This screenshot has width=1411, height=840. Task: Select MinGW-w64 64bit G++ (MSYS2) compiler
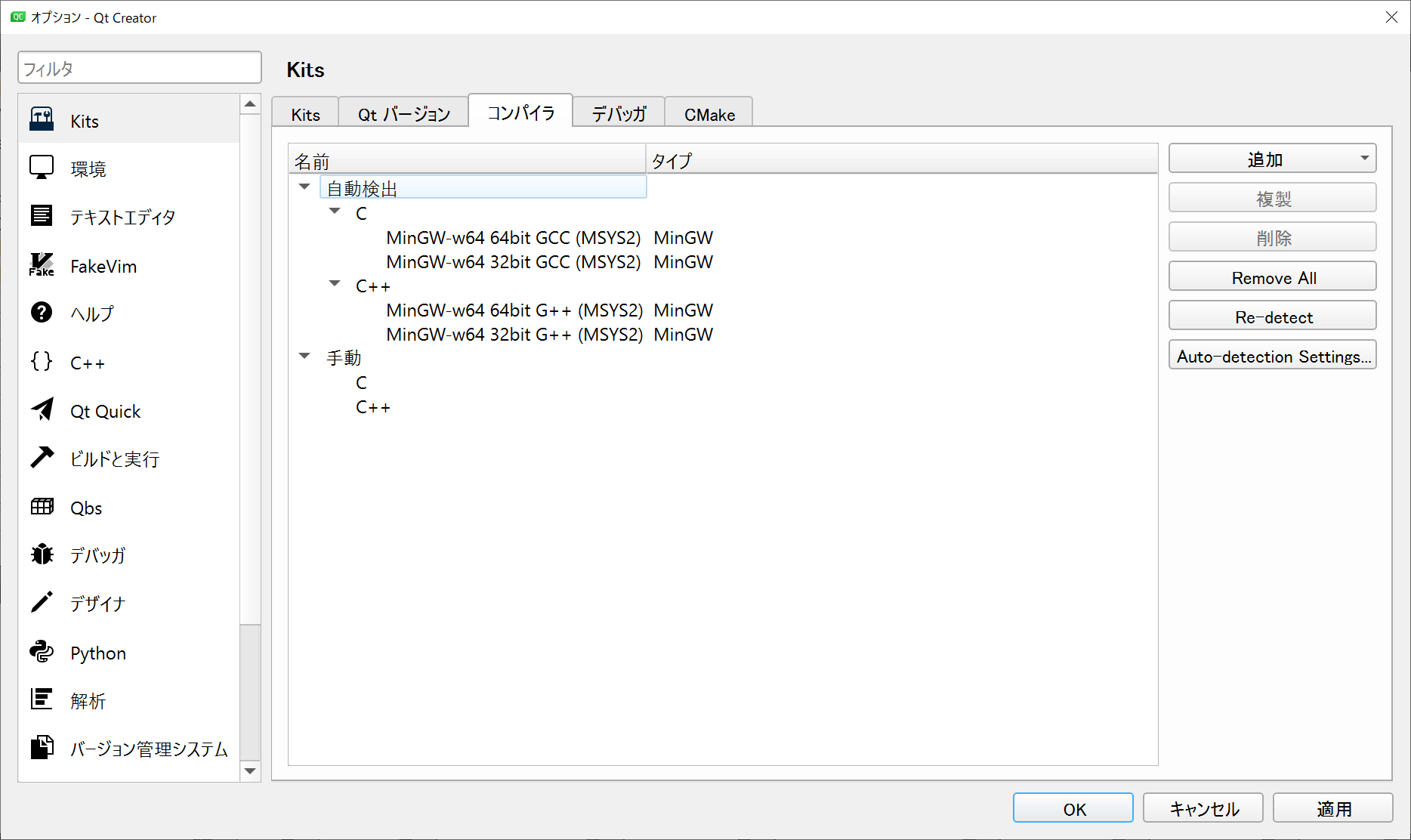(514, 310)
